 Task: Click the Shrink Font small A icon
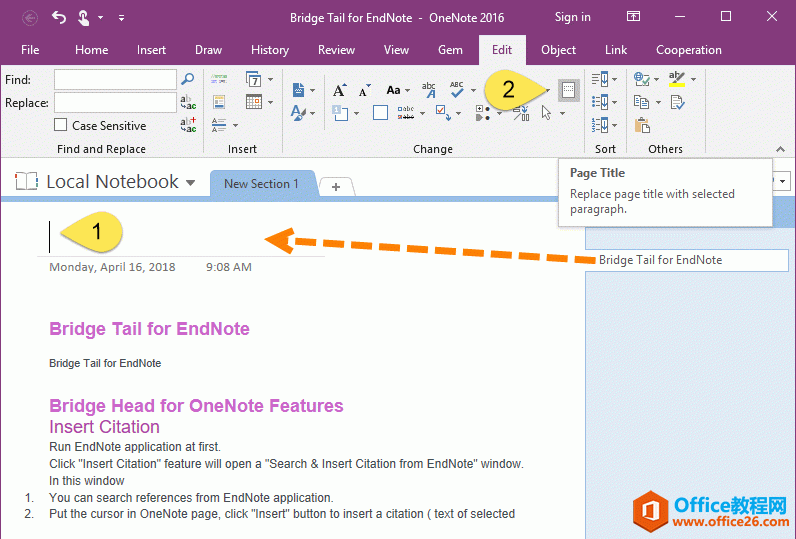click(x=364, y=91)
